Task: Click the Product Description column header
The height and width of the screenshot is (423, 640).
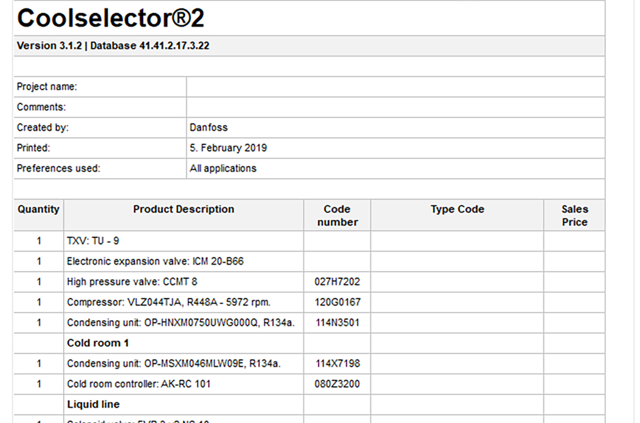Action: (183, 210)
